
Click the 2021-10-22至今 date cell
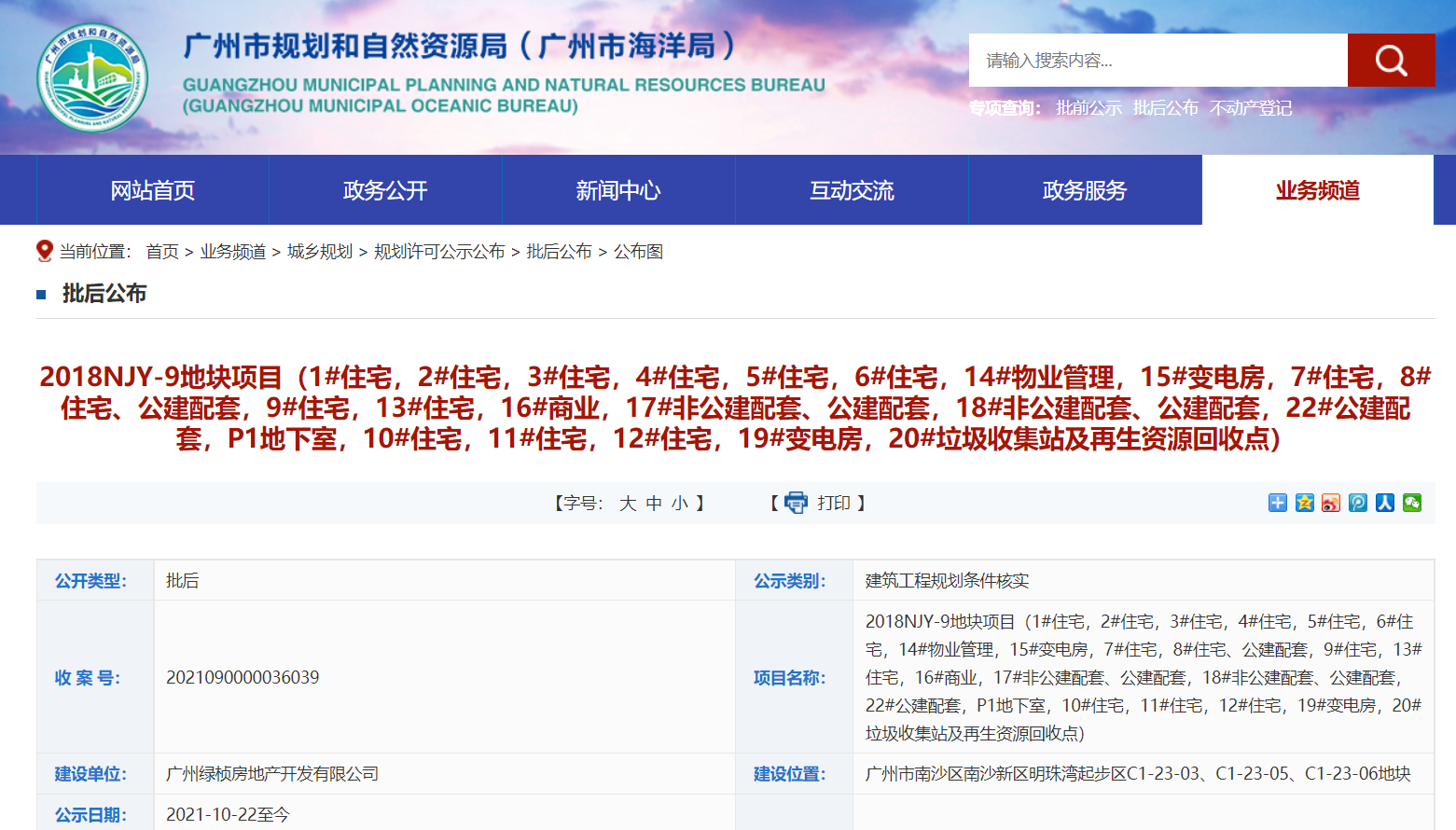(228, 815)
